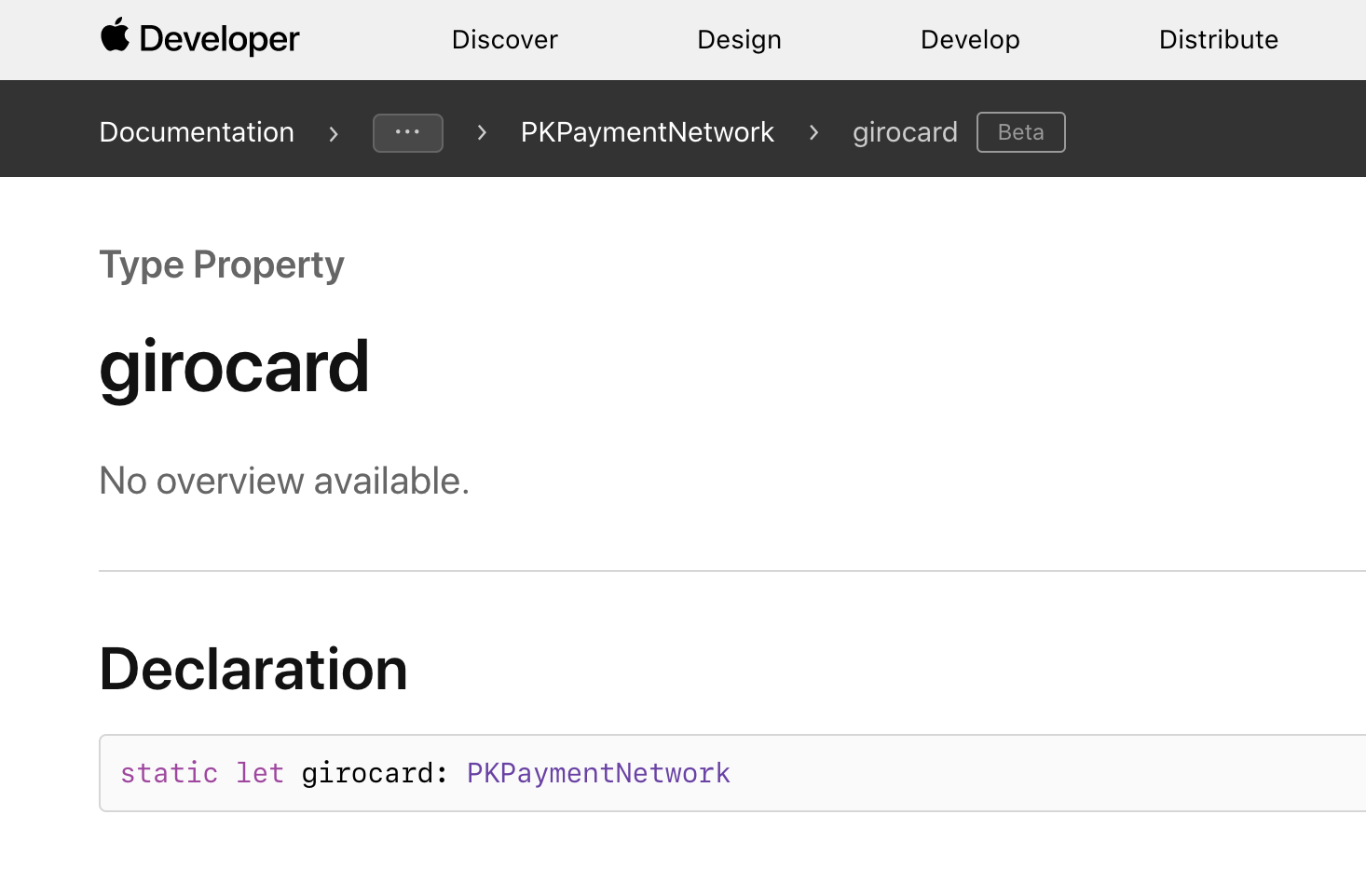Viewport: 1366px width, 896px height.
Task: Click the girocard page title
Action: pos(234,367)
